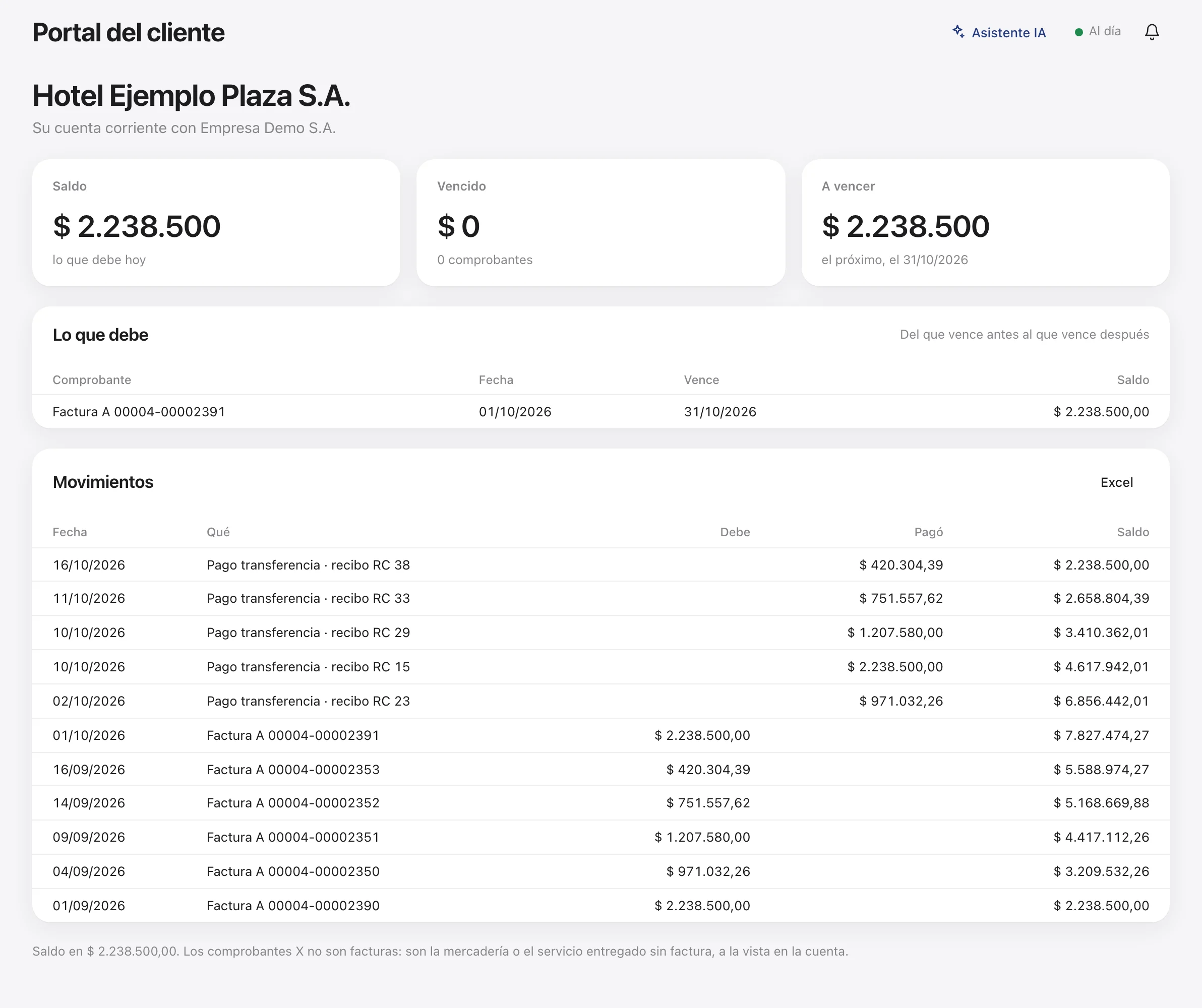Click the date 09/09/2026 in Movimientos
Screen dimensions: 1202x1008
[x=89, y=838]
